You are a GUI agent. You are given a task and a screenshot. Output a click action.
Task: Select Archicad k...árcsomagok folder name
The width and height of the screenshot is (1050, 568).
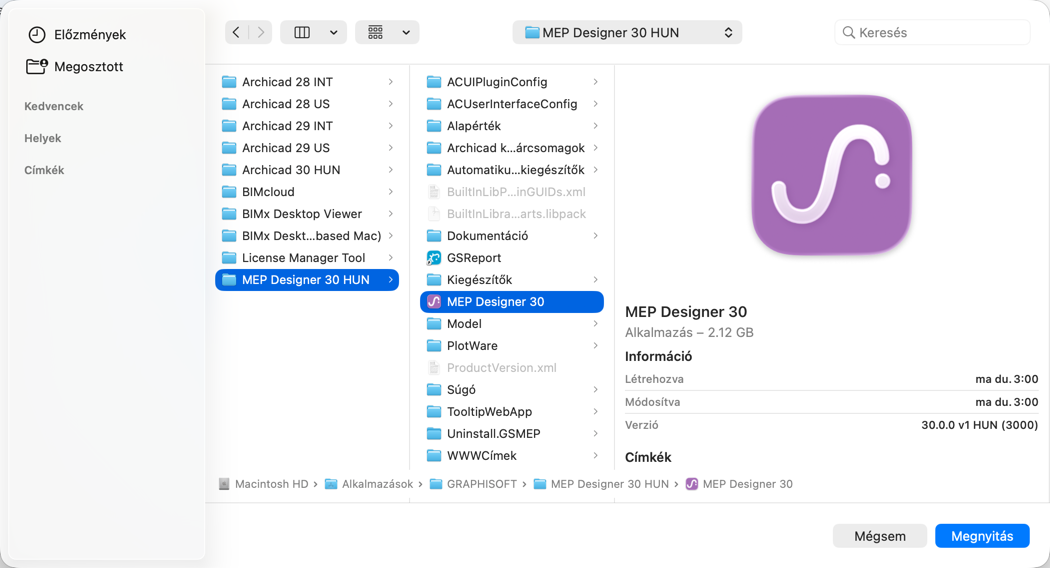(516, 148)
